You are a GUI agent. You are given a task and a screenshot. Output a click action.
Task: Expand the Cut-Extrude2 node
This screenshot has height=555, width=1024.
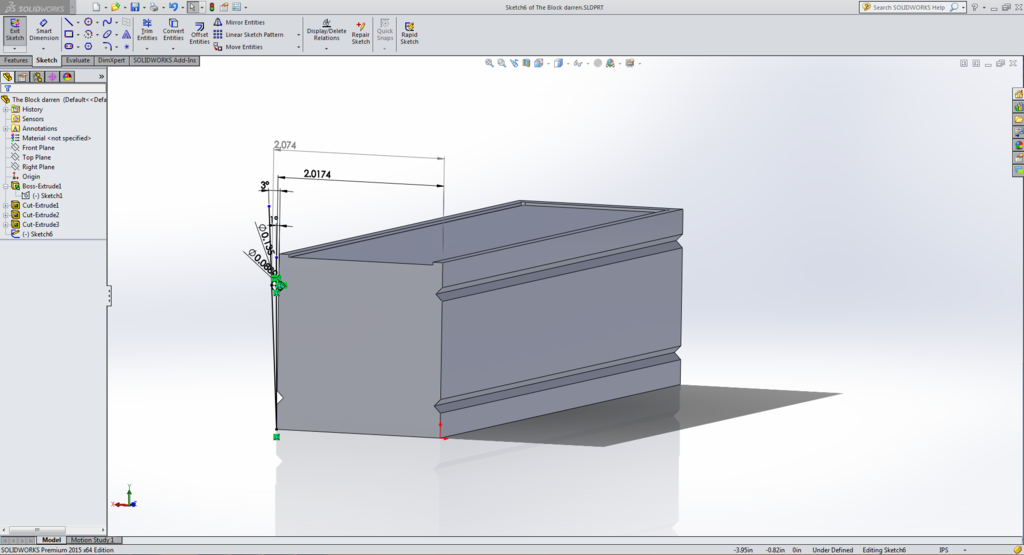coord(6,215)
